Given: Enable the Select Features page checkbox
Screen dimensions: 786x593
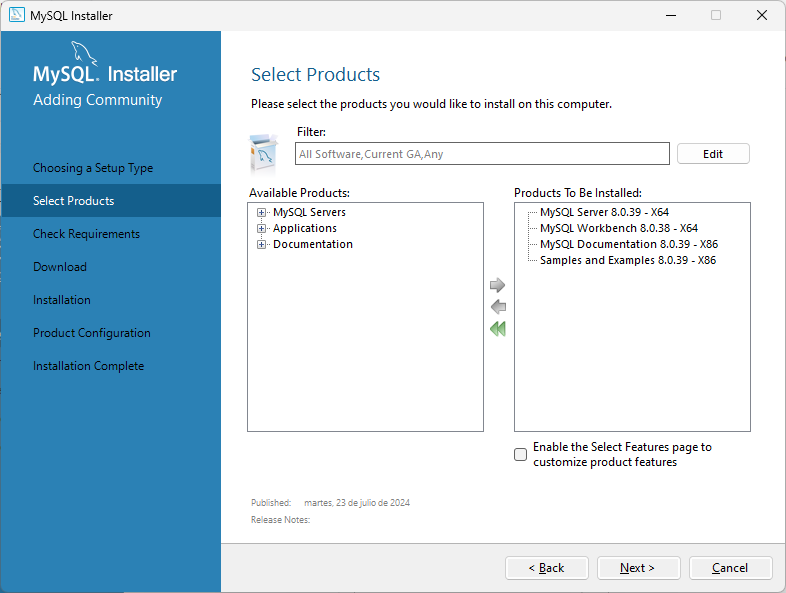Looking at the screenshot, I should click(x=520, y=454).
